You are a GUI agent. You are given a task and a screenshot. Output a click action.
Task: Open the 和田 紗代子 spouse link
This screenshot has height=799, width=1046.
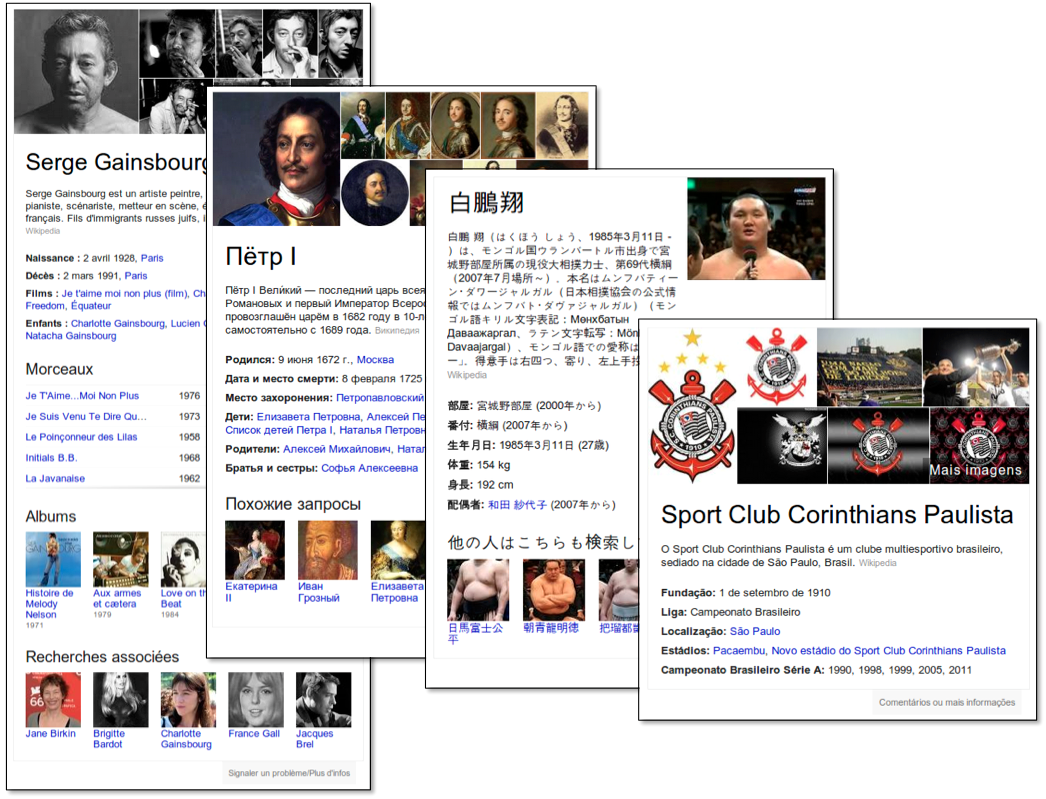(517, 505)
